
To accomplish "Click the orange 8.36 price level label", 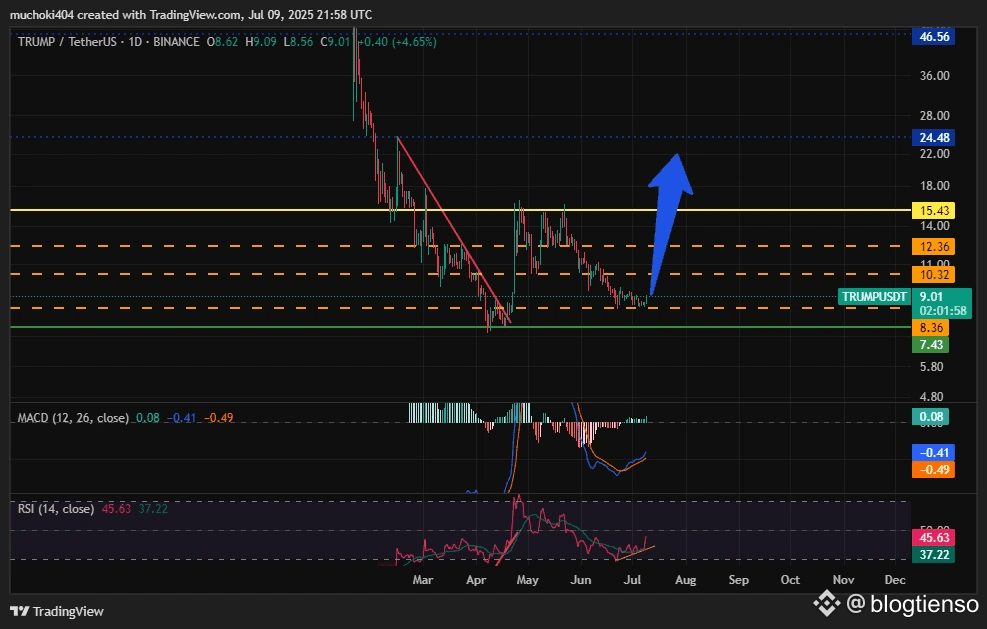I will click(930, 327).
